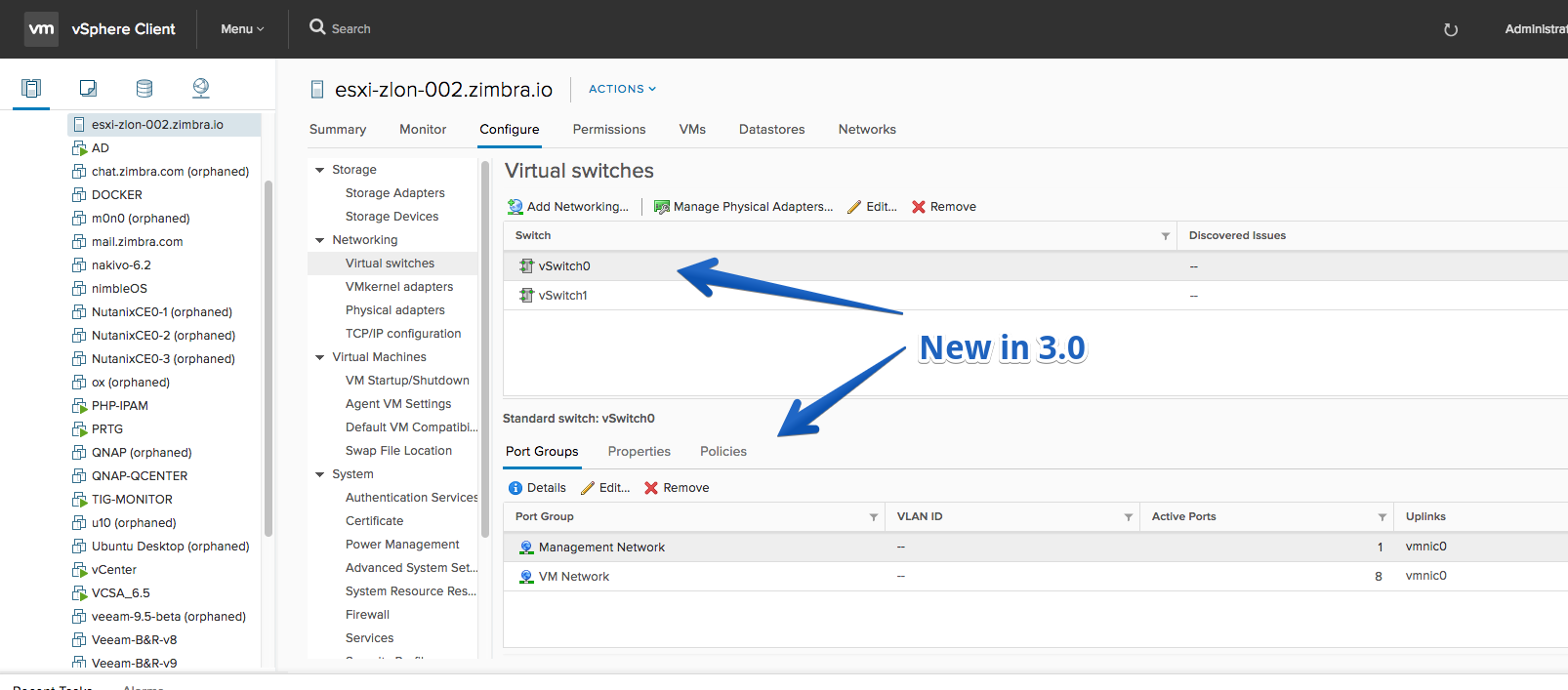The width and height of the screenshot is (1568, 690).
Task: Click the DOCKER VM icon in tree
Action: (80, 195)
